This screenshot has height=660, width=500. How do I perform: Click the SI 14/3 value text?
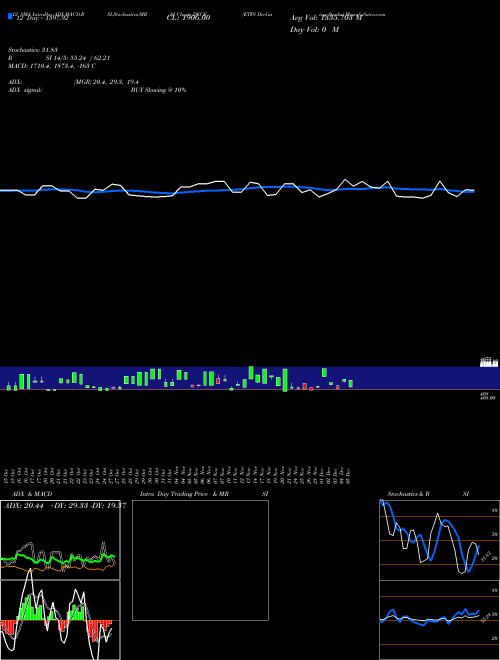78,58
